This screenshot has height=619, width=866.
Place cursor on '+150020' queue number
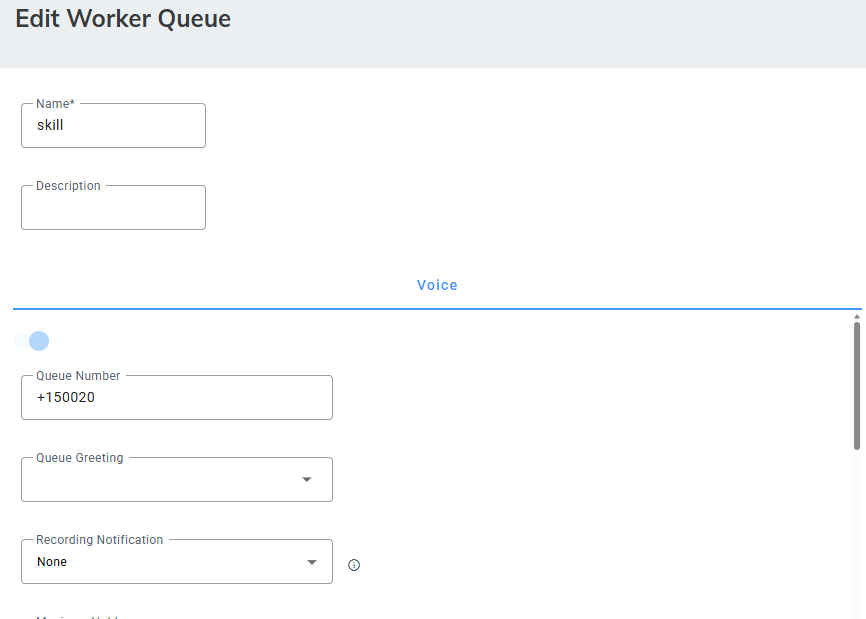(x=66, y=398)
